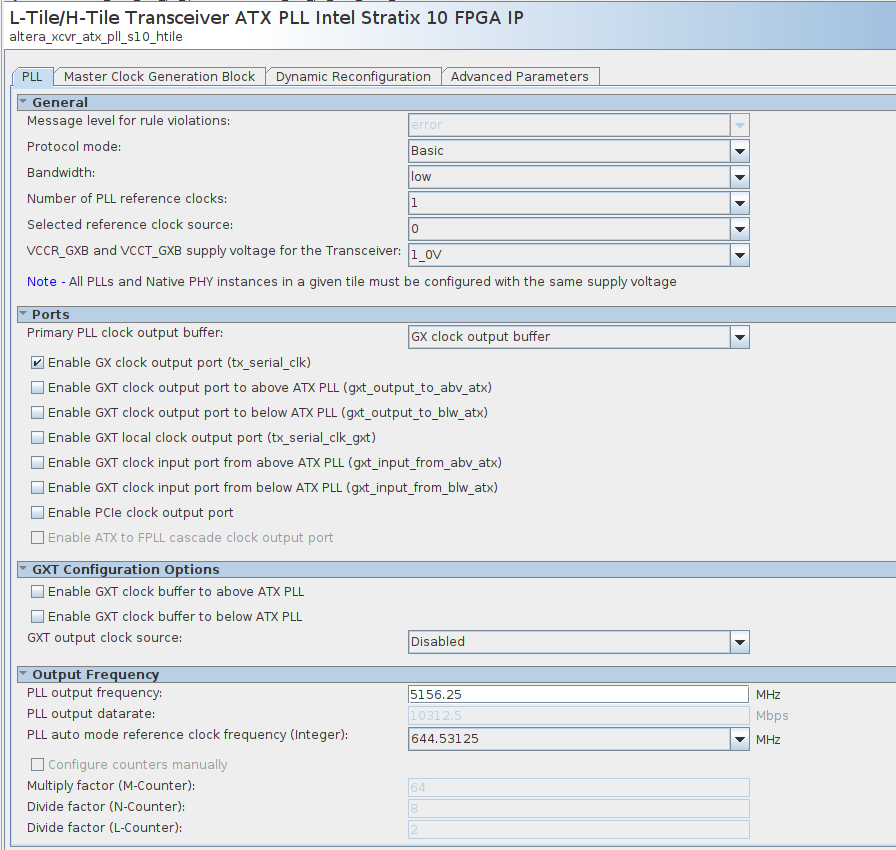
Task: Click the disabled Message level dropdown
Action: pyautogui.click(x=578, y=125)
